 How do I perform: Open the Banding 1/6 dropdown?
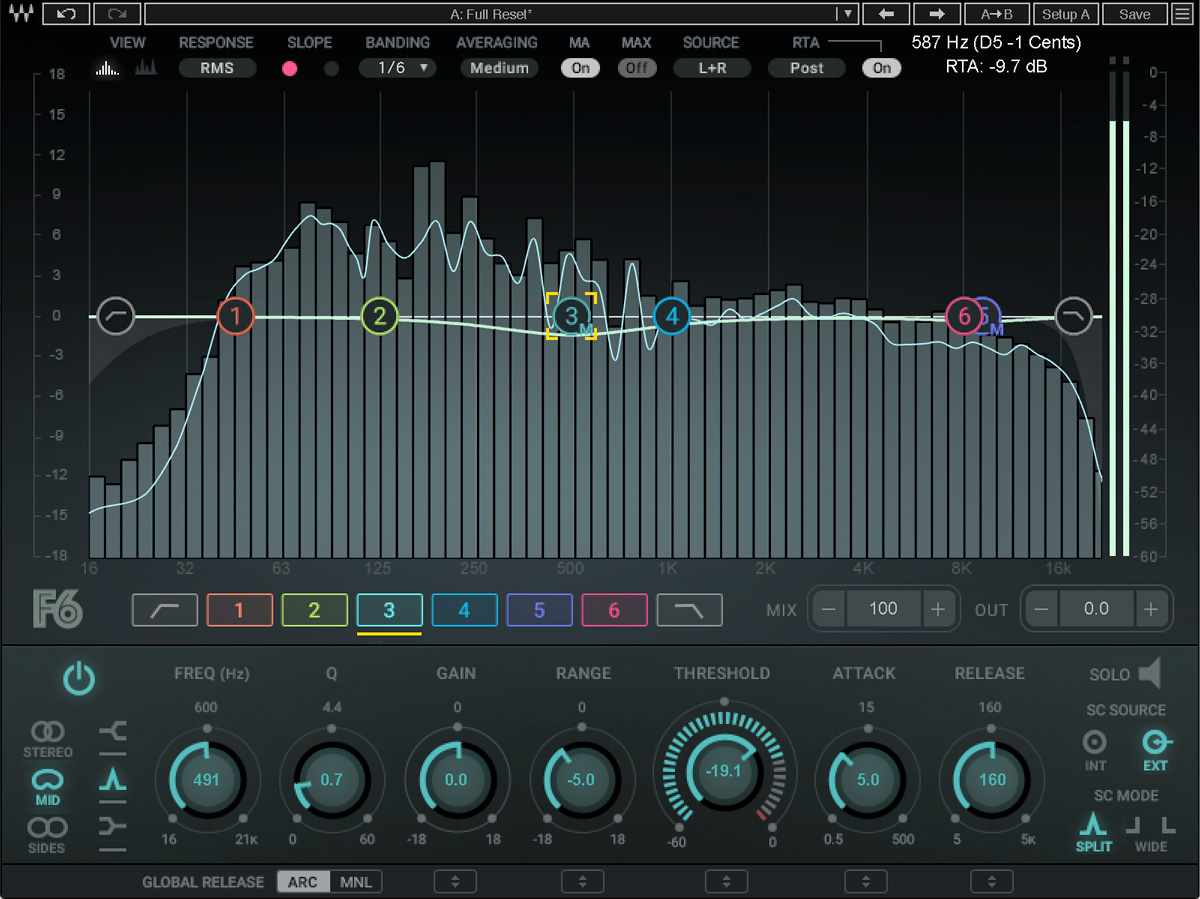point(398,68)
